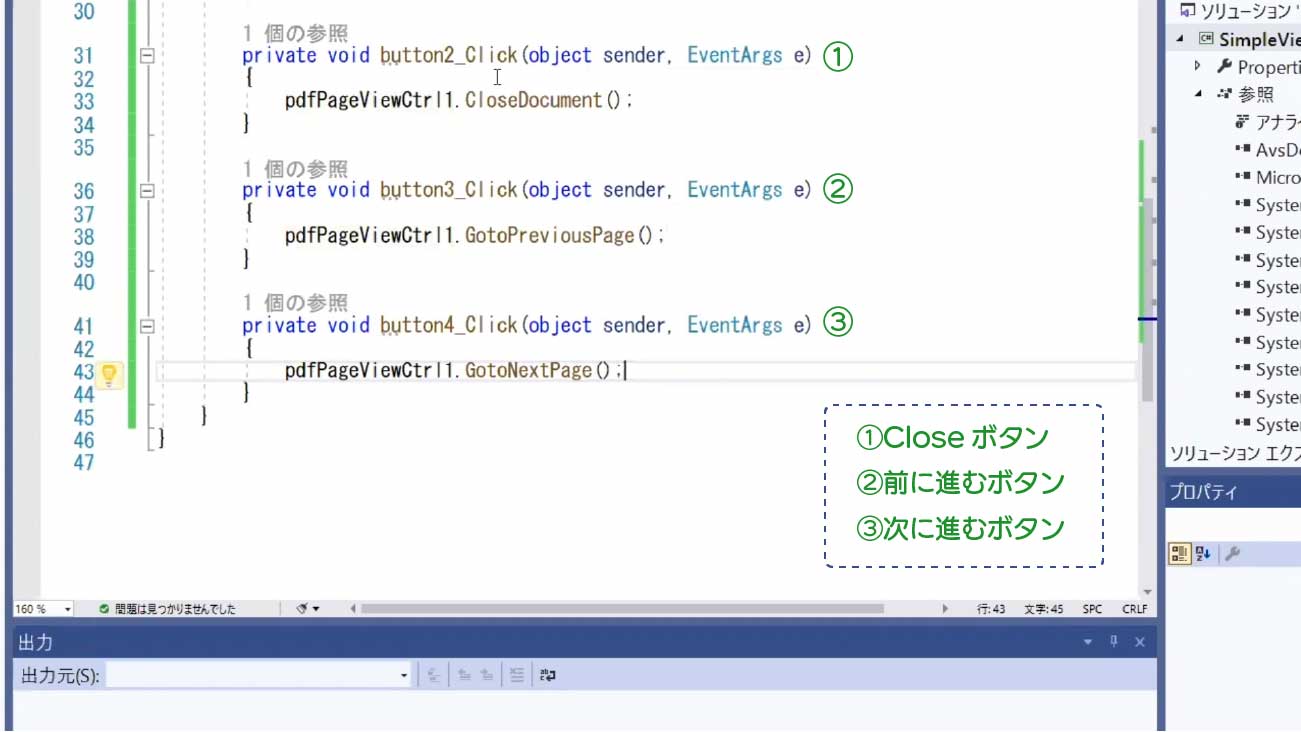This screenshot has width=1301, height=732.
Task: Collapse the button3_Click method outline
Action: click(148, 190)
